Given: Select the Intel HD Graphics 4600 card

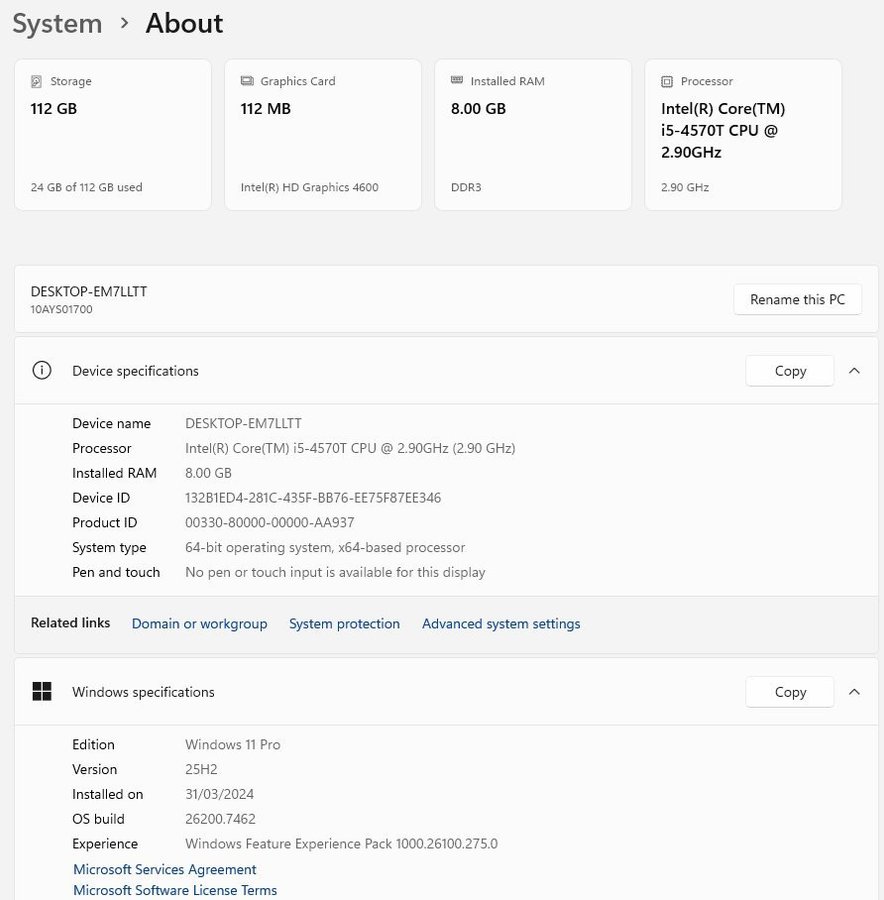Looking at the screenshot, I should [322, 135].
